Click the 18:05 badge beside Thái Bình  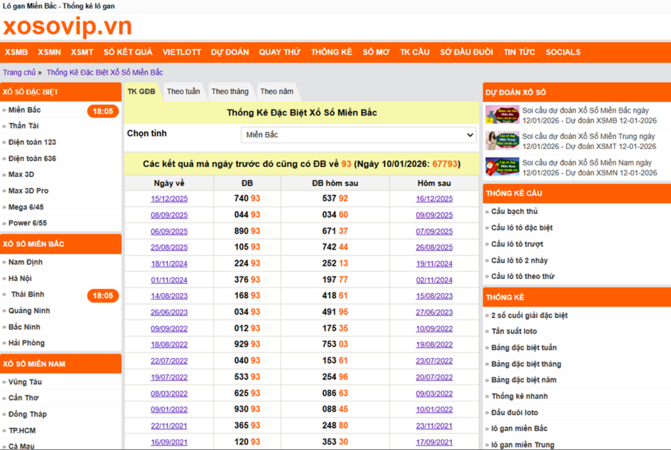(102, 296)
